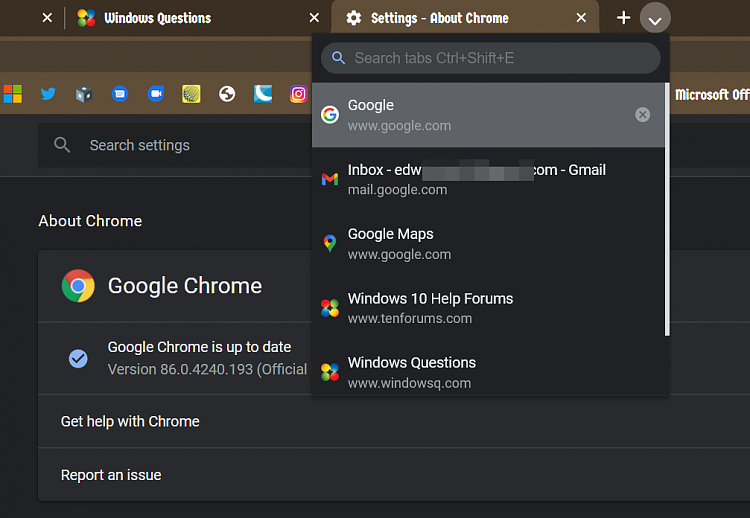Close the Windows Questions tab
The image size is (750, 518).
pos(314,18)
